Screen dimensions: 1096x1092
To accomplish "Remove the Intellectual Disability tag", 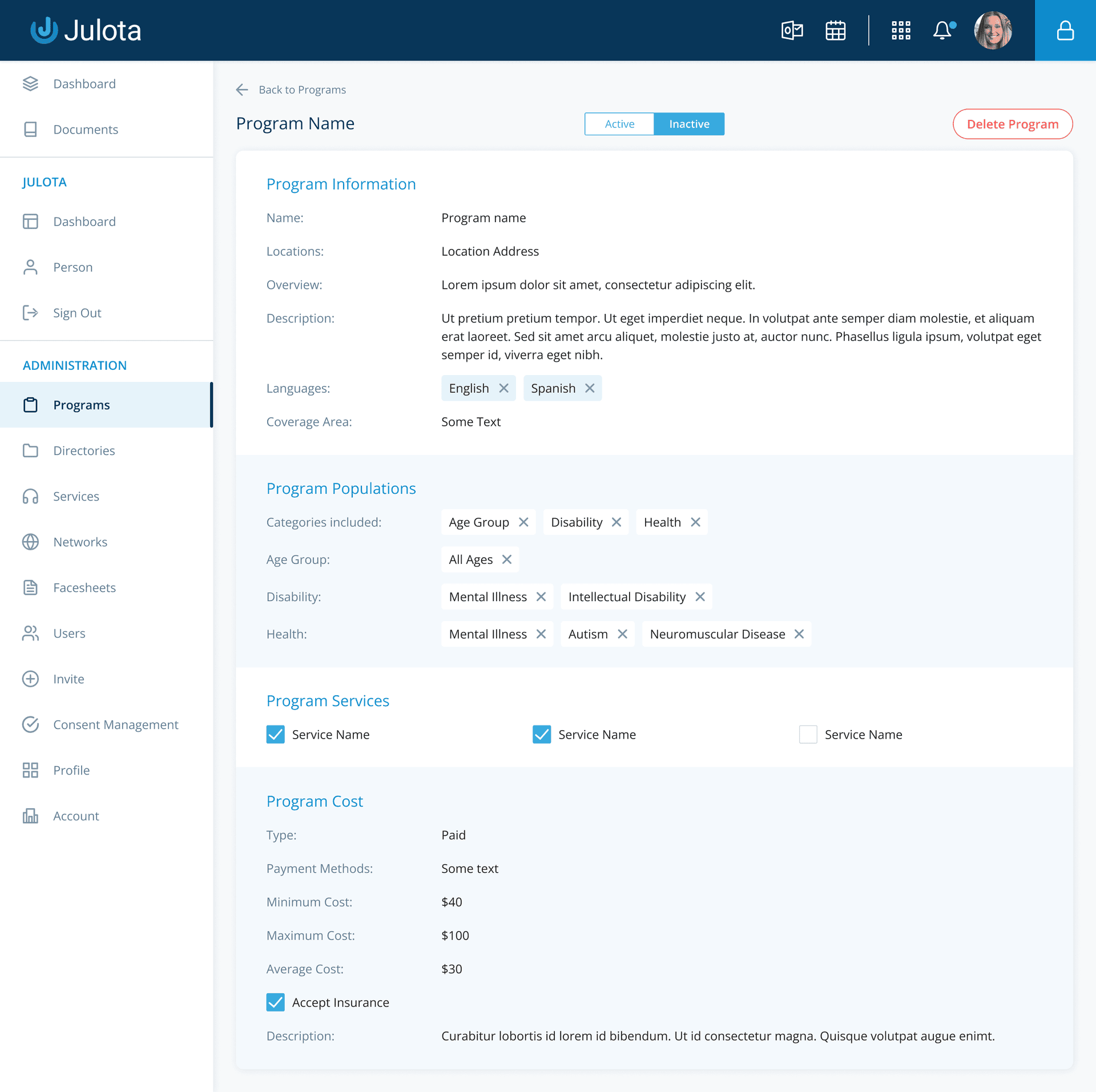I will pos(700,597).
